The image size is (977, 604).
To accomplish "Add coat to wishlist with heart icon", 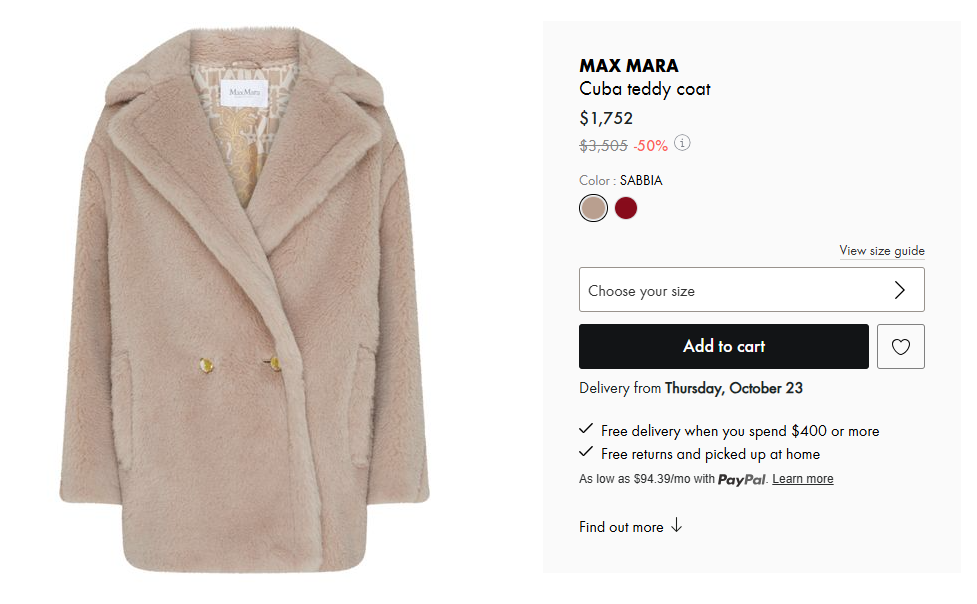I will point(900,347).
